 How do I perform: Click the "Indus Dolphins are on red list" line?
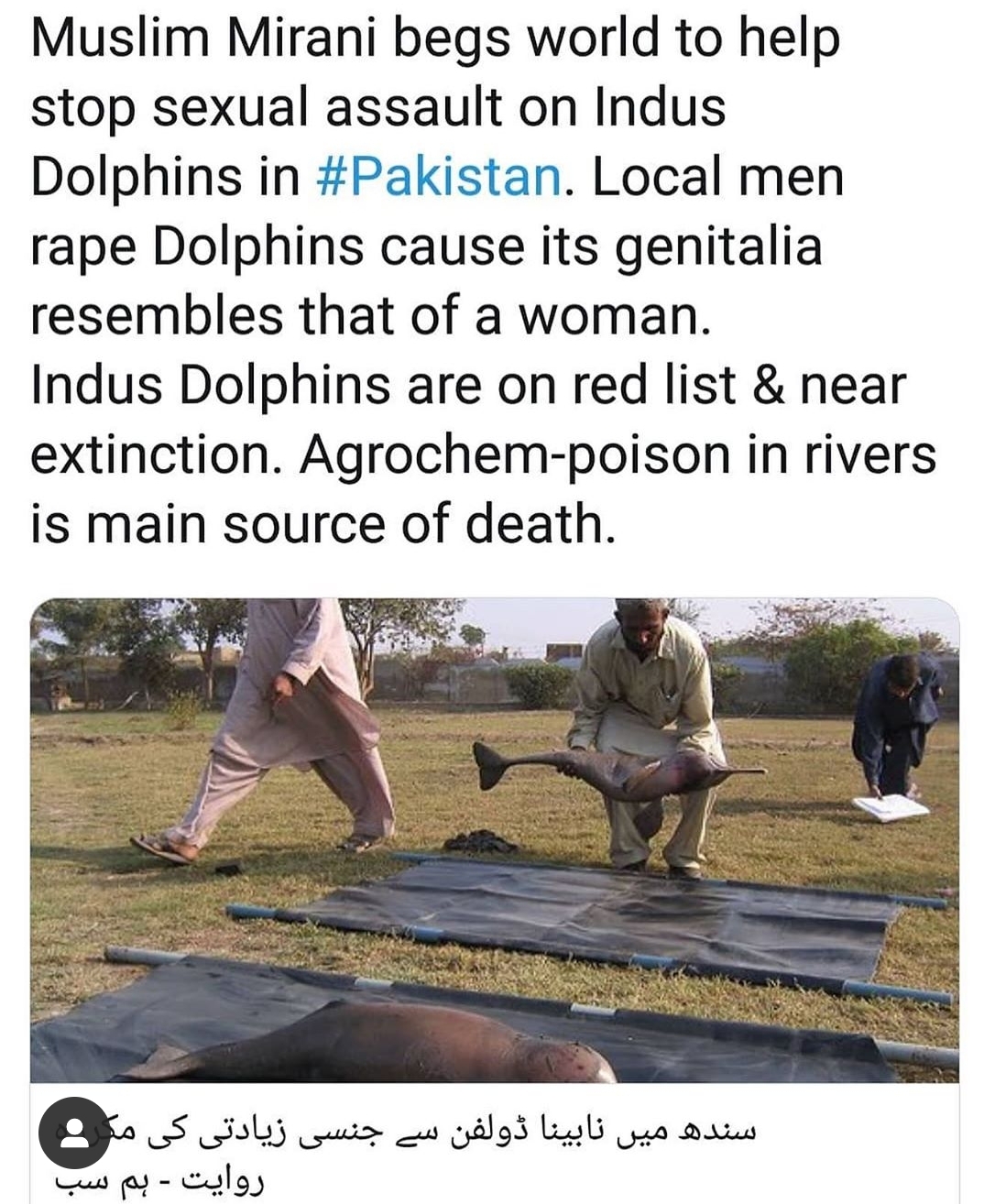[x=383, y=385]
